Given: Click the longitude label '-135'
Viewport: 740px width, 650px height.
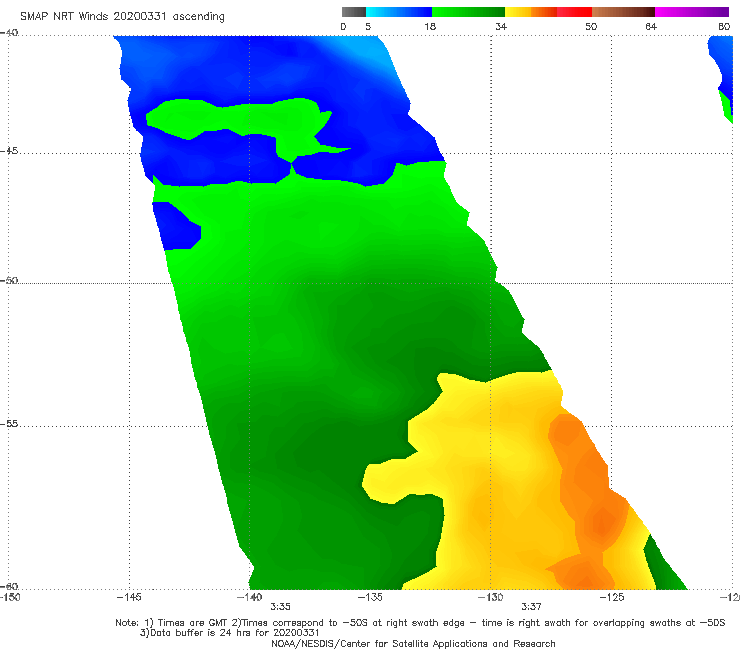Looking at the screenshot, I should tap(370, 597).
